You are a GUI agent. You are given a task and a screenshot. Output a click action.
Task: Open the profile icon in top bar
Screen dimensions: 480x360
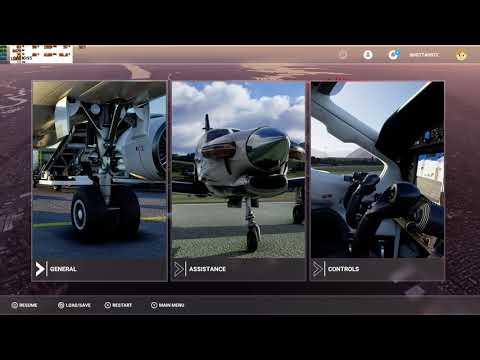(x=368, y=54)
